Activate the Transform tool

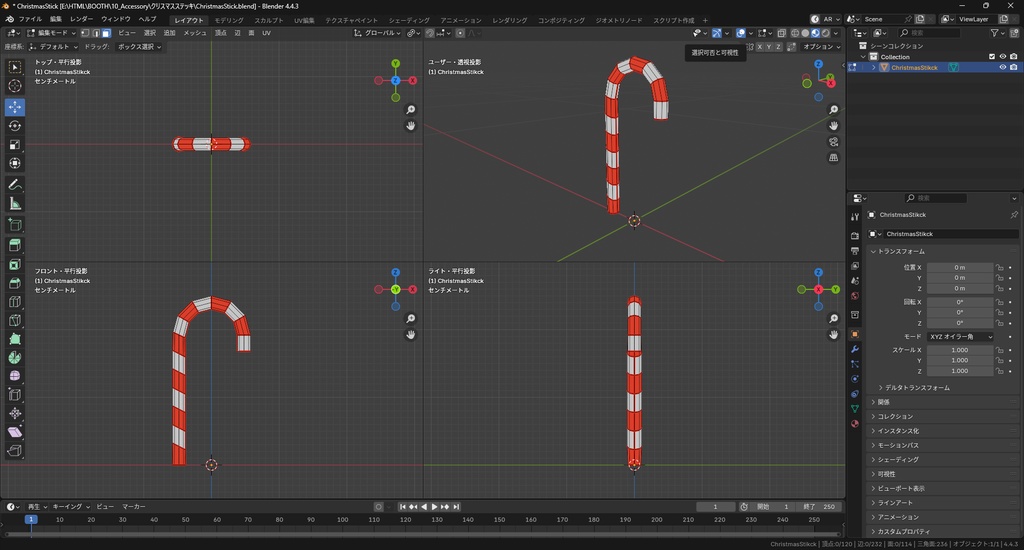tap(14, 163)
